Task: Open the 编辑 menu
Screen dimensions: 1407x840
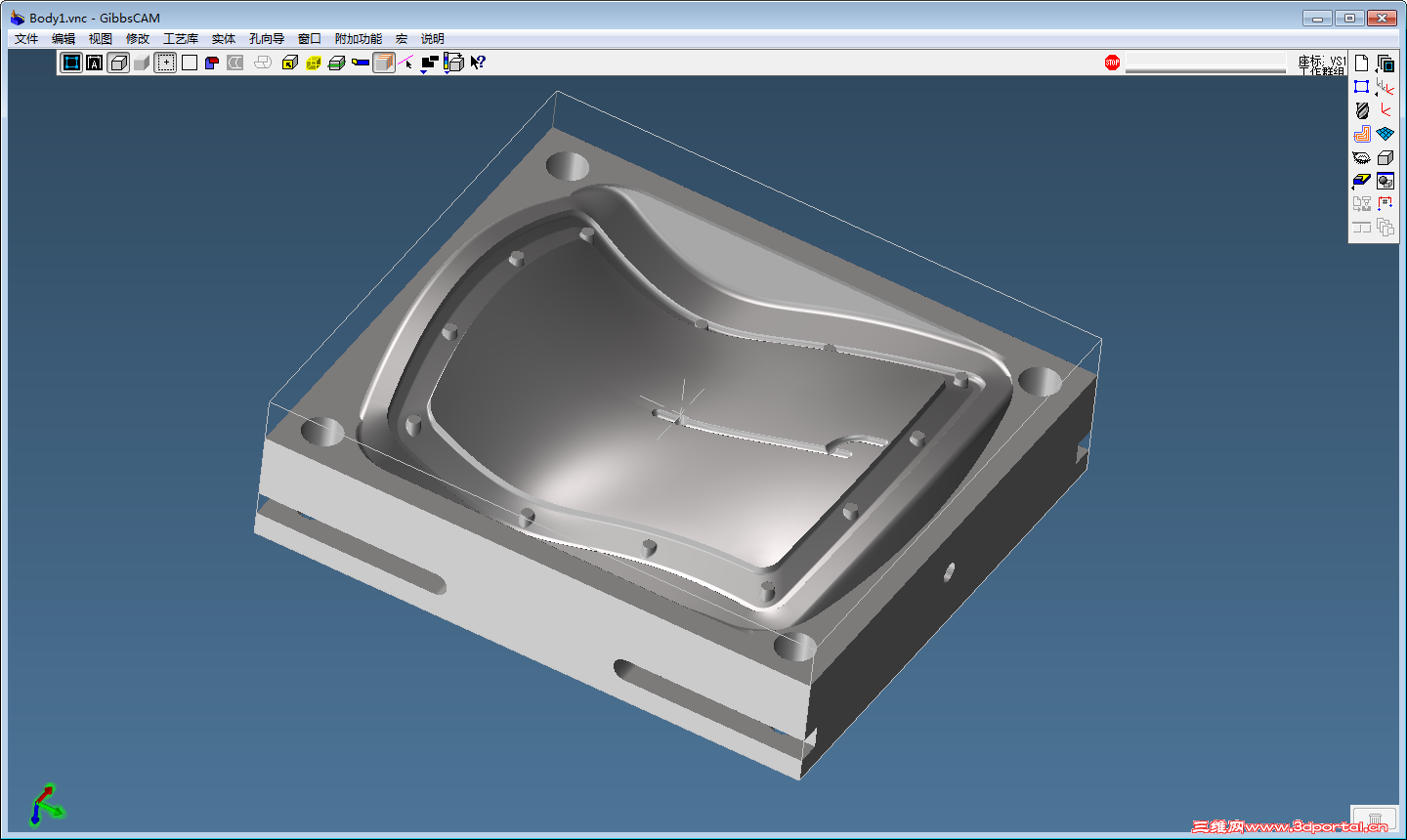Action: click(64, 39)
